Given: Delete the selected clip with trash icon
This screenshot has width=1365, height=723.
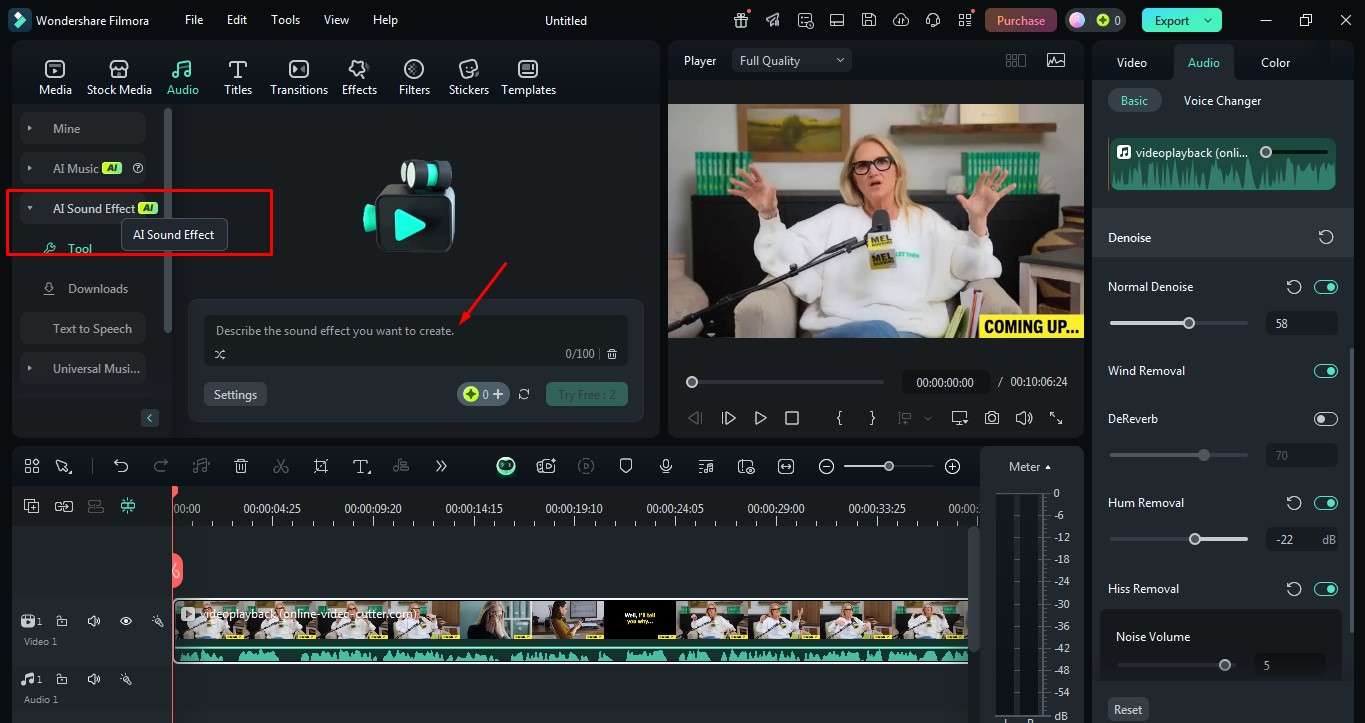Looking at the screenshot, I should (x=241, y=466).
